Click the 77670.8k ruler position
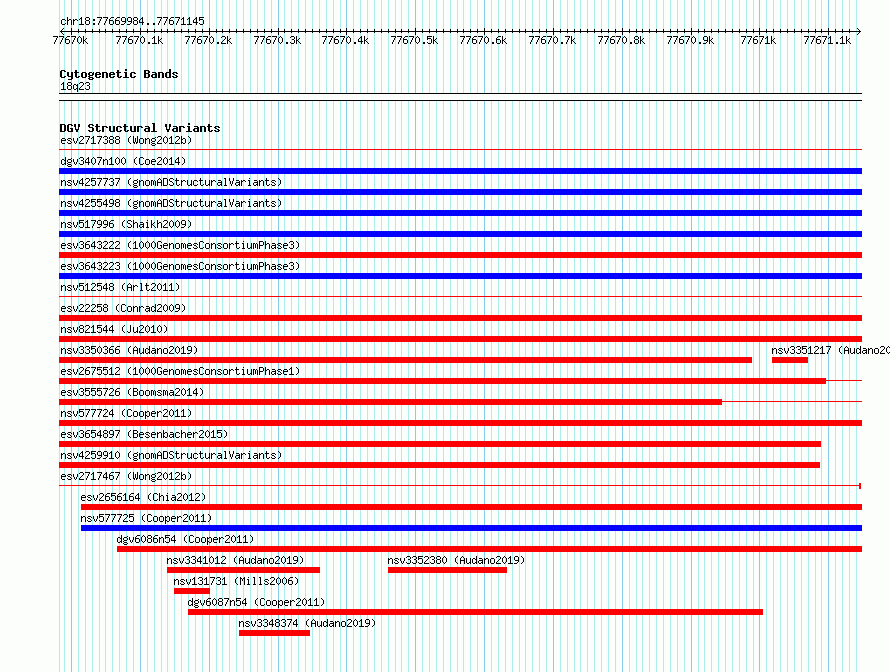890x672 pixels. pyautogui.click(x=621, y=40)
